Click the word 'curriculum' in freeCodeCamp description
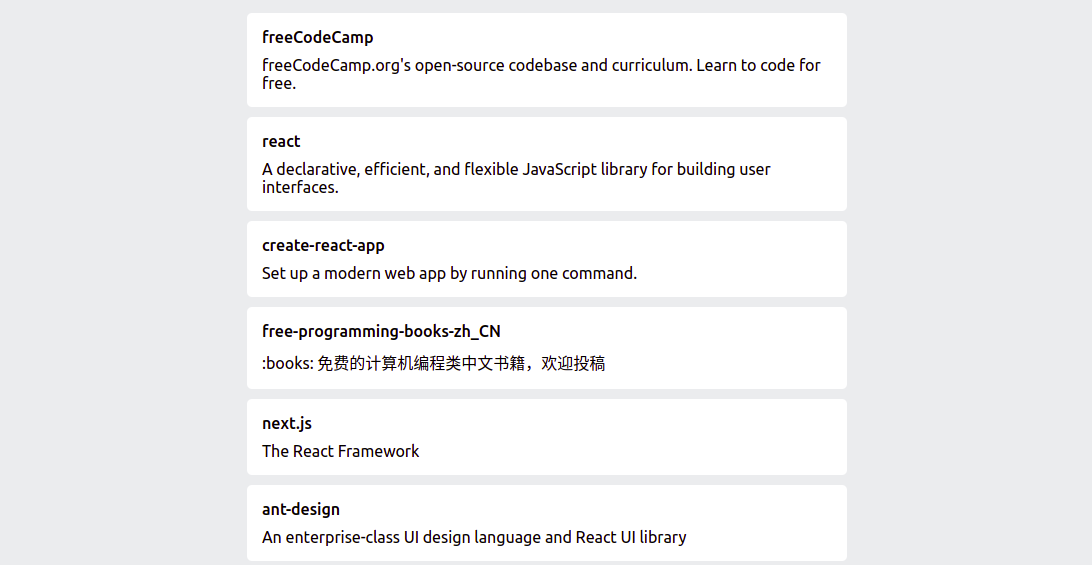The image size is (1092, 565). pyautogui.click(x=650, y=65)
